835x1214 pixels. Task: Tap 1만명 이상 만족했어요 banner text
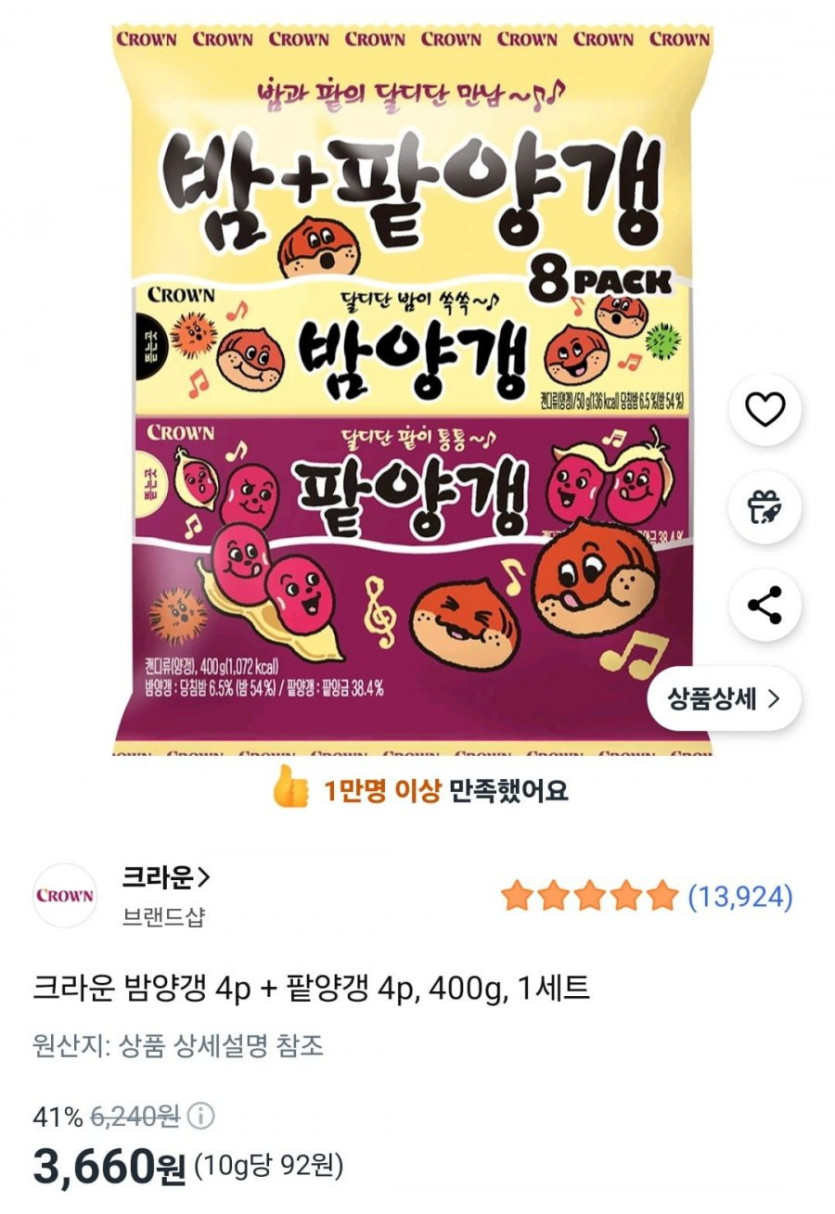tap(445, 790)
